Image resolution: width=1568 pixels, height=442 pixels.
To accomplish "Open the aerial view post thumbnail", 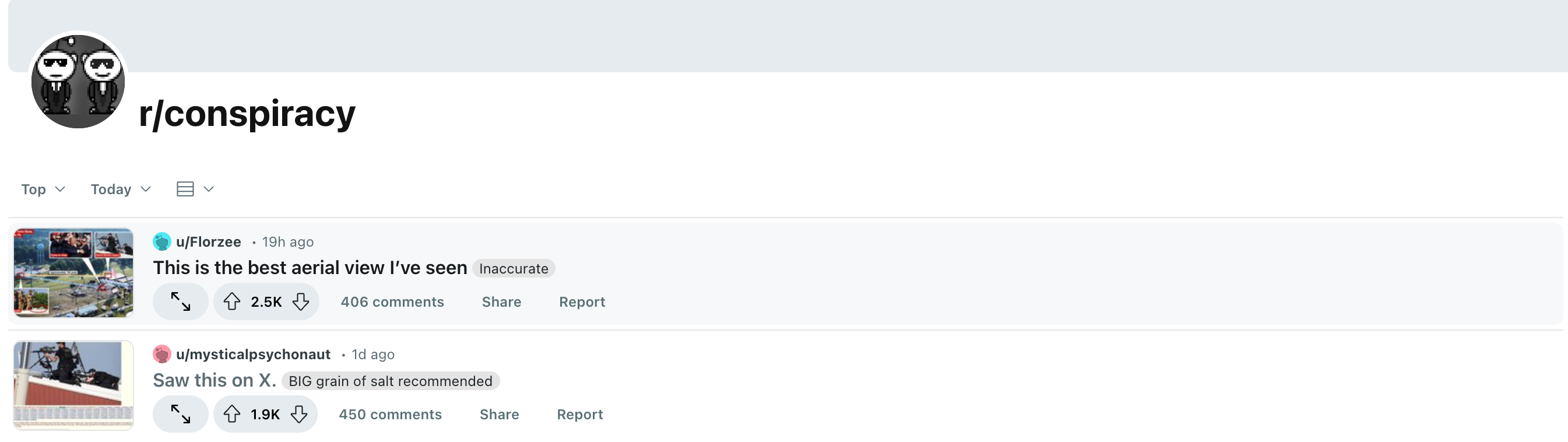I will pyautogui.click(x=73, y=273).
